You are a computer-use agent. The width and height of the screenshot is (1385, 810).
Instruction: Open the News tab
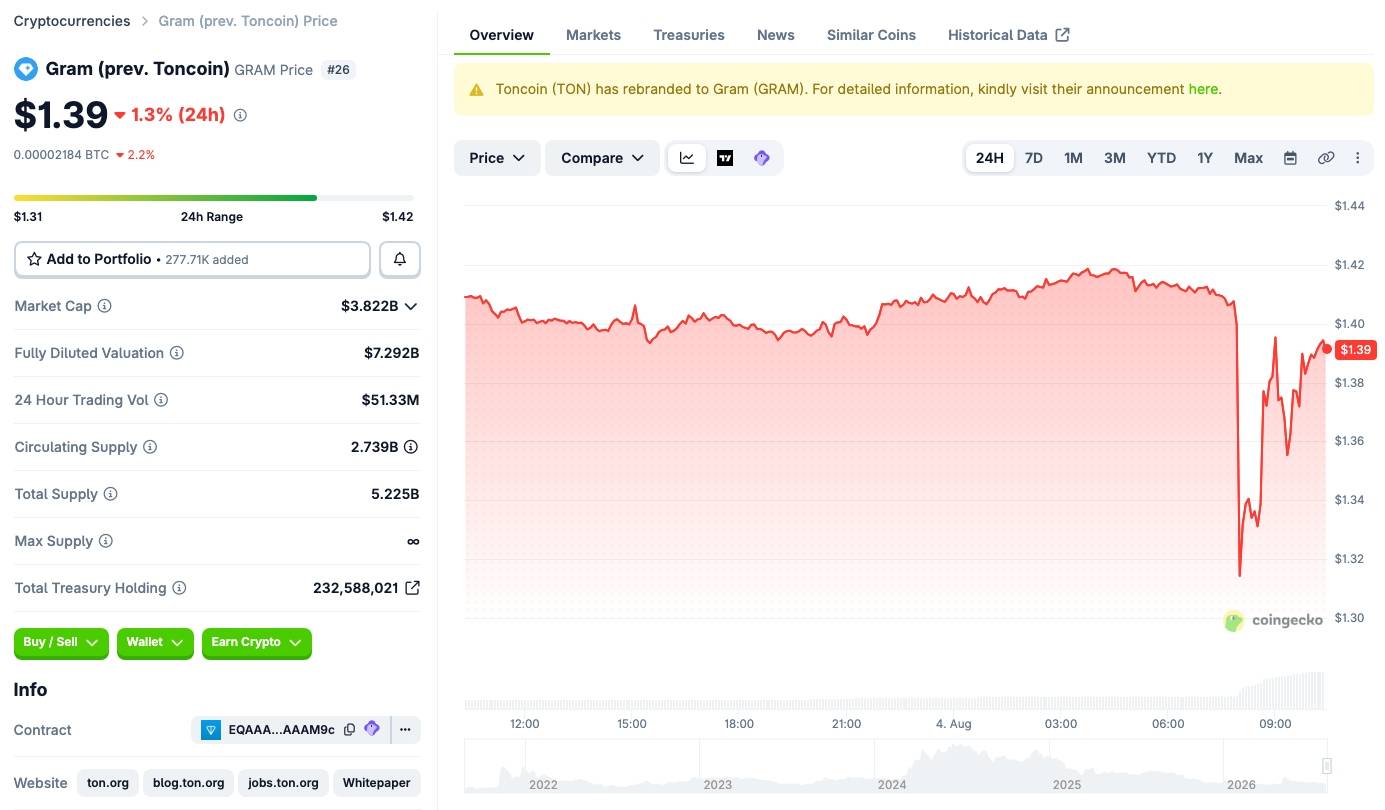point(776,35)
